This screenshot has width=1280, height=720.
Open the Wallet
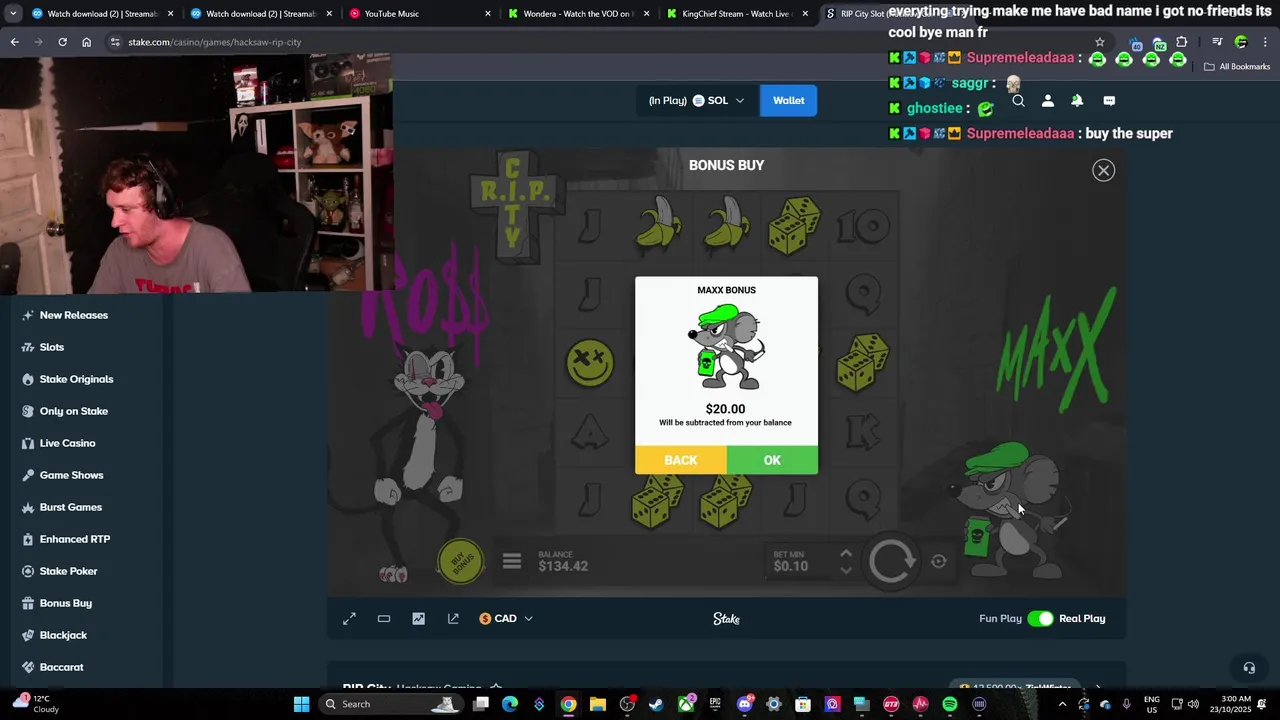click(788, 100)
